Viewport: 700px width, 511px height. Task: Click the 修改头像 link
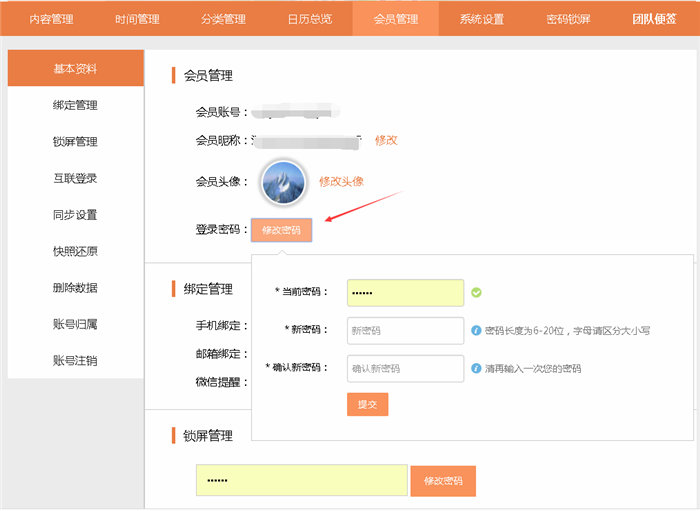pyautogui.click(x=341, y=181)
